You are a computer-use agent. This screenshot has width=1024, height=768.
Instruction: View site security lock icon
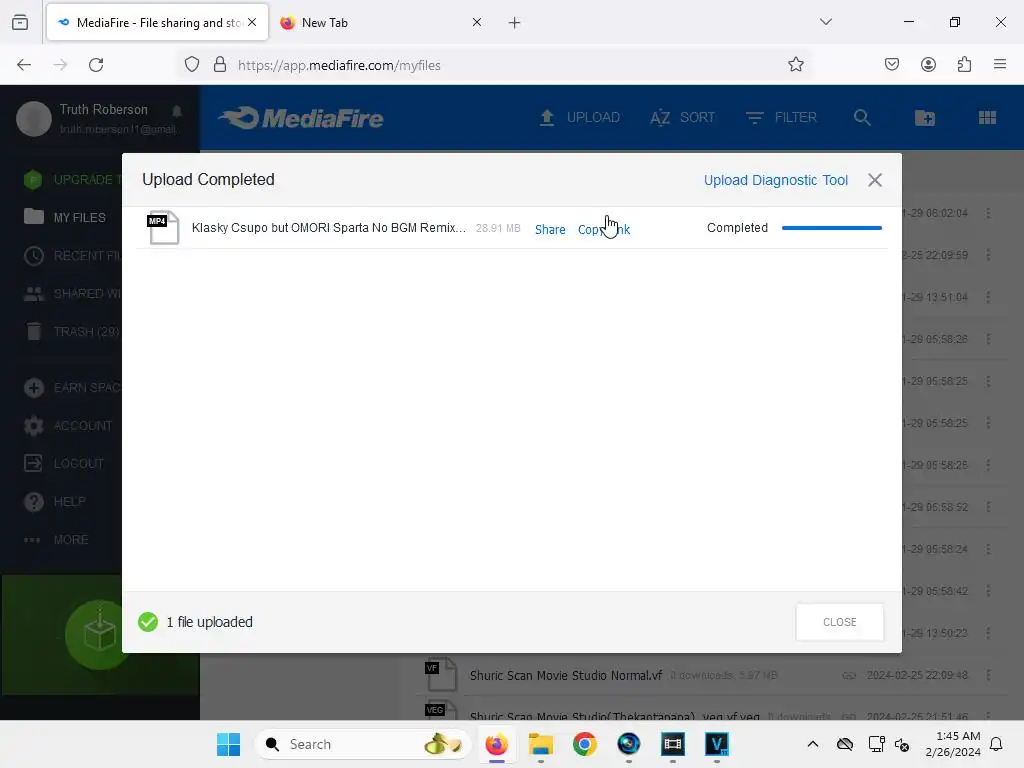(x=220, y=64)
